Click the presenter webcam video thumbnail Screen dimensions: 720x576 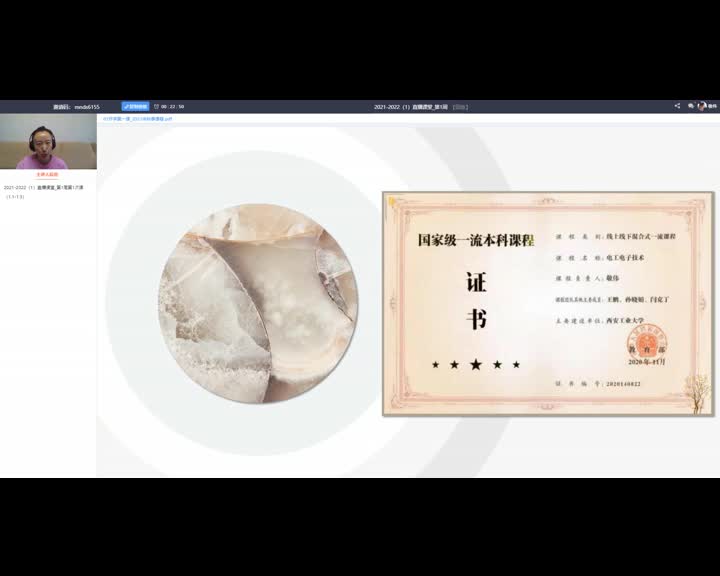coord(48,141)
